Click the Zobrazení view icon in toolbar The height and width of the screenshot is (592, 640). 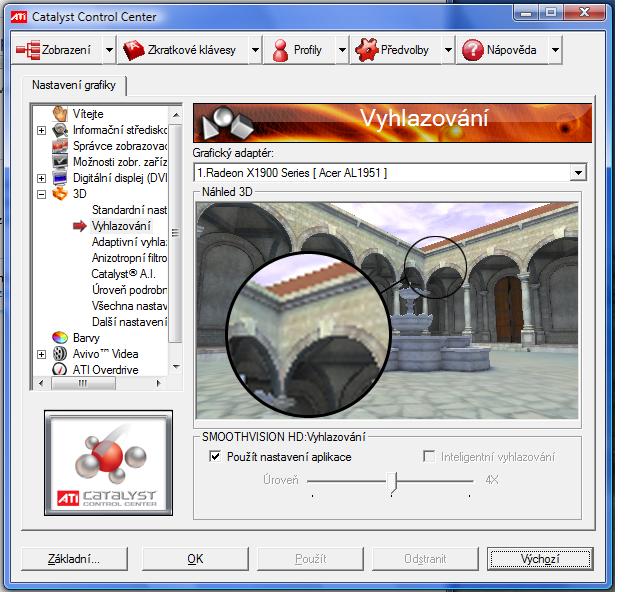[28, 50]
